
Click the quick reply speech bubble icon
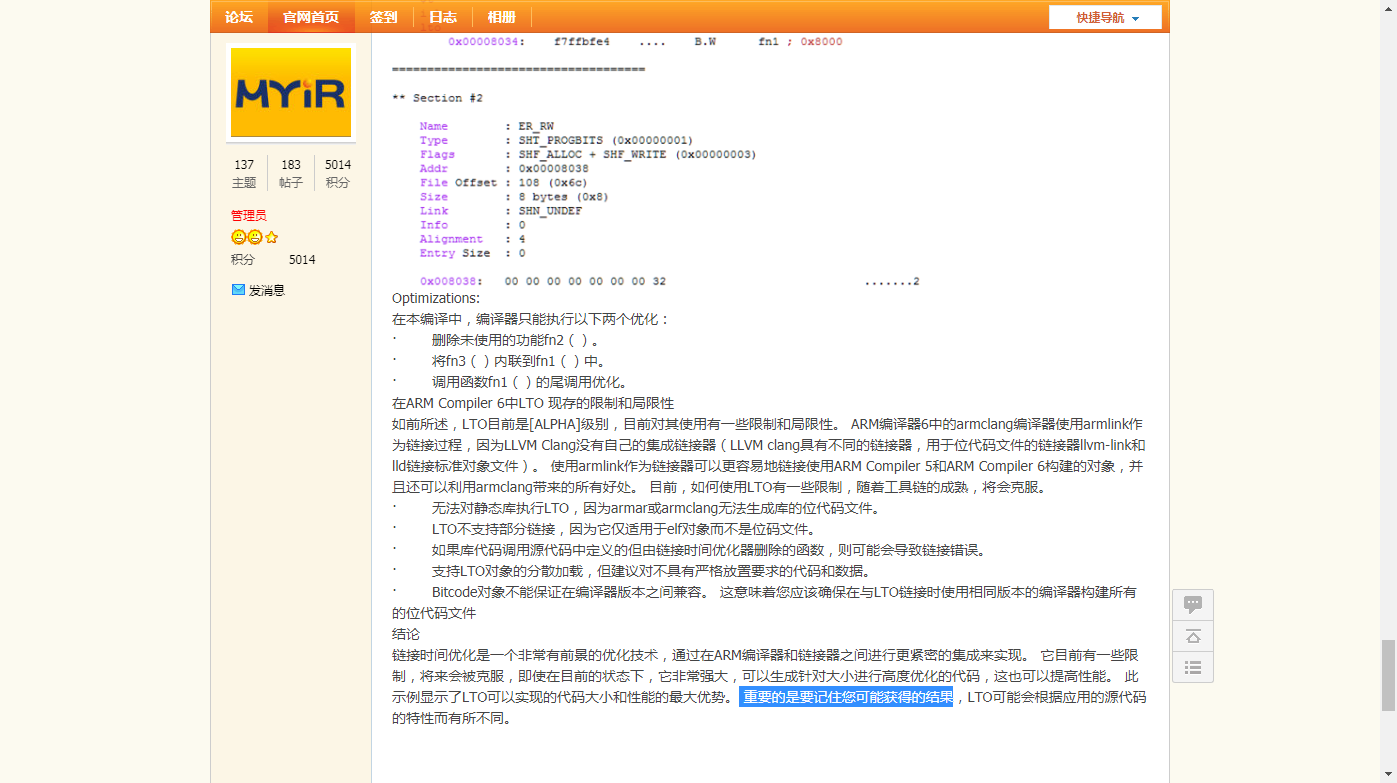pos(1193,605)
